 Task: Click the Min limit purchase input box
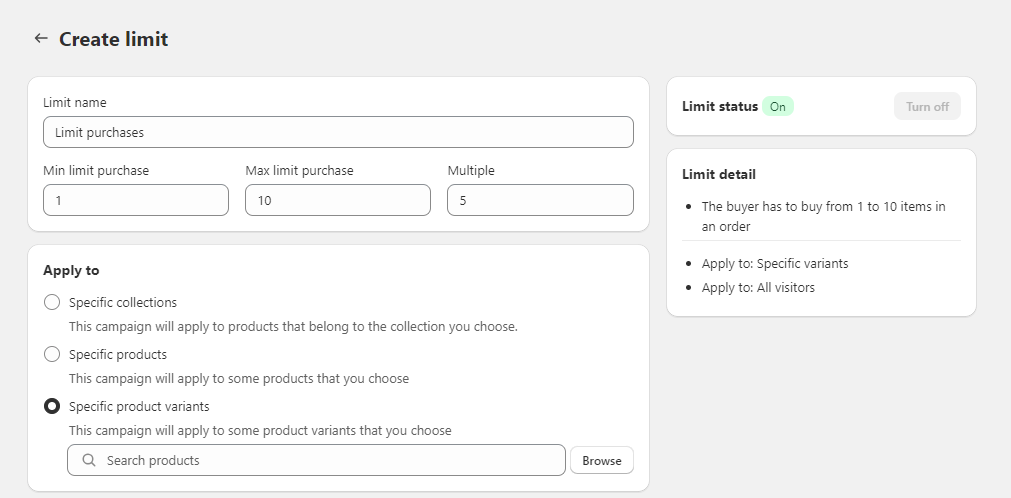[x=136, y=200]
